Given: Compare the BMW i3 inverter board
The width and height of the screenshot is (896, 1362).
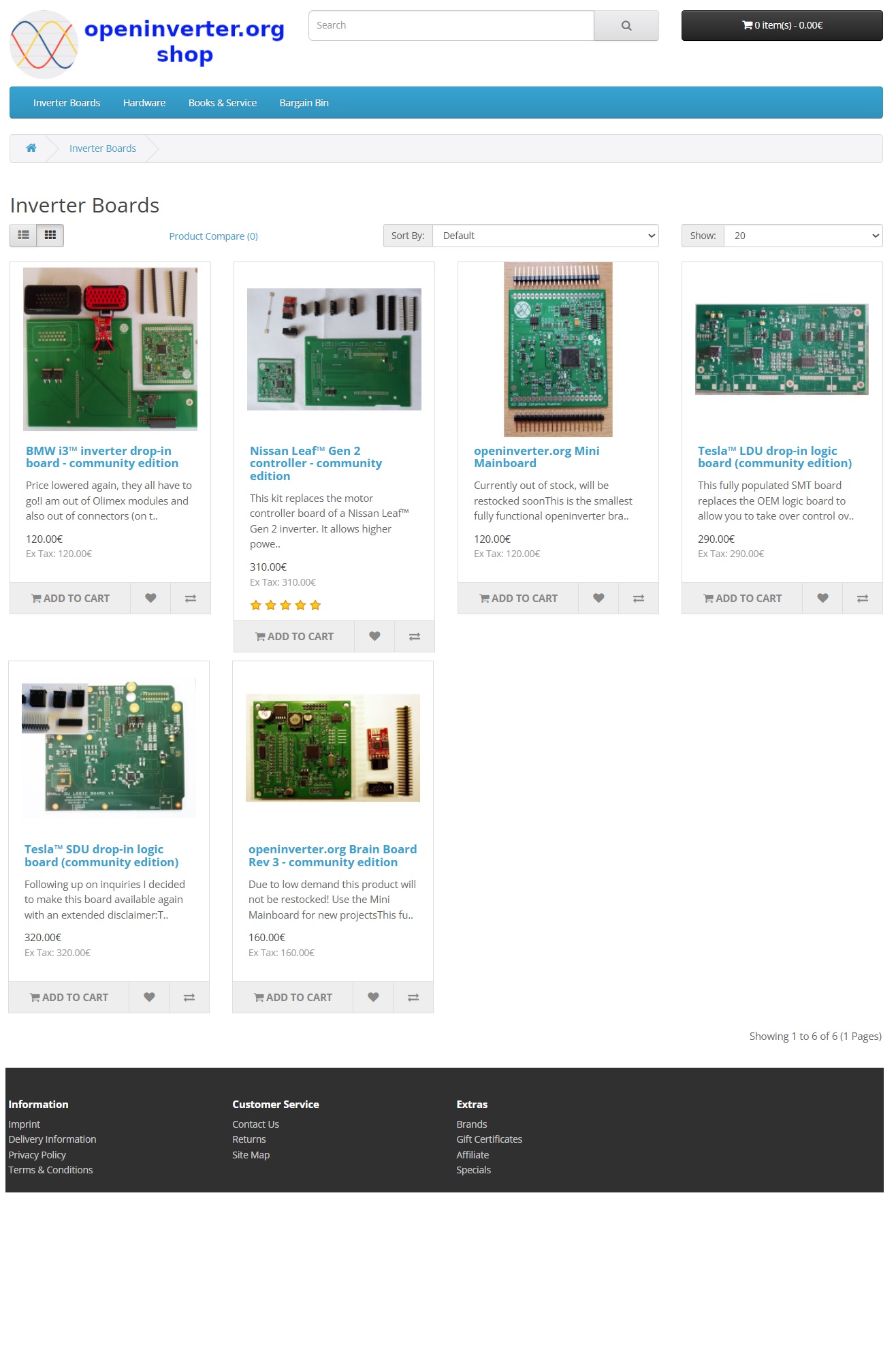Looking at the screenshot, I should 191,599.
